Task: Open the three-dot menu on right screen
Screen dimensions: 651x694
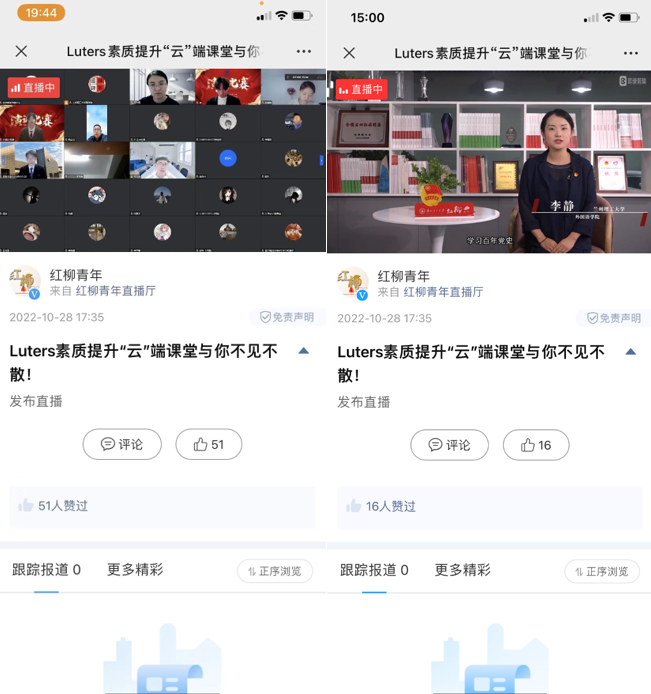Action: click(x=630, y=53)
